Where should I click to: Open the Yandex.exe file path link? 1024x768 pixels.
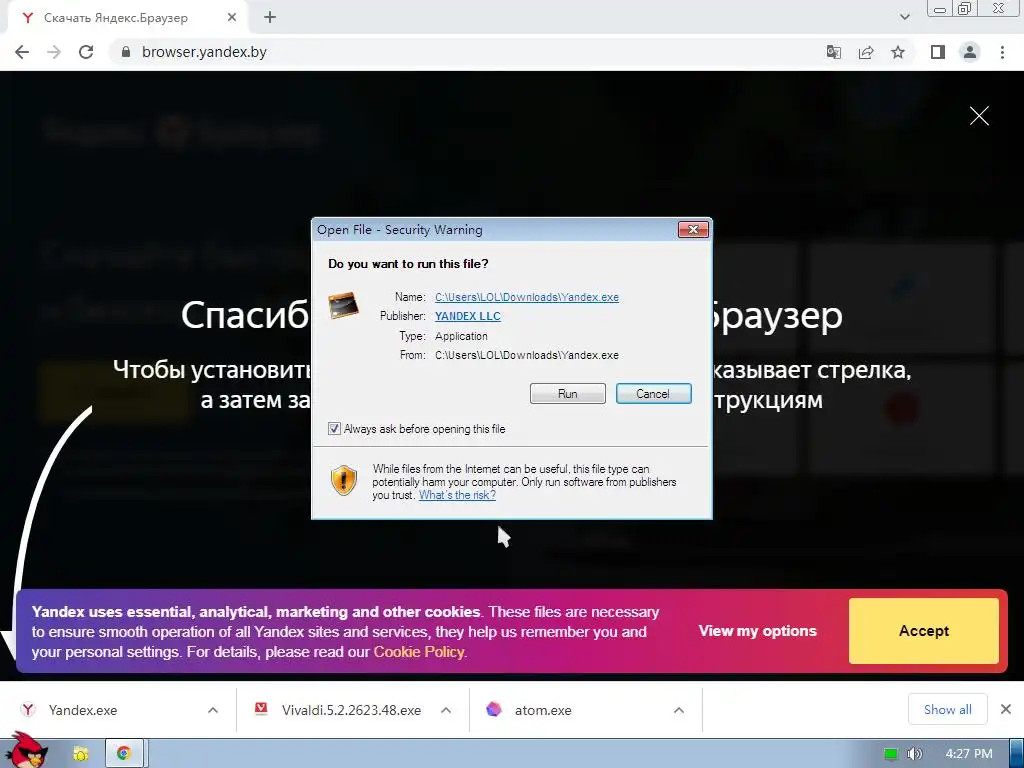[527, 297]
